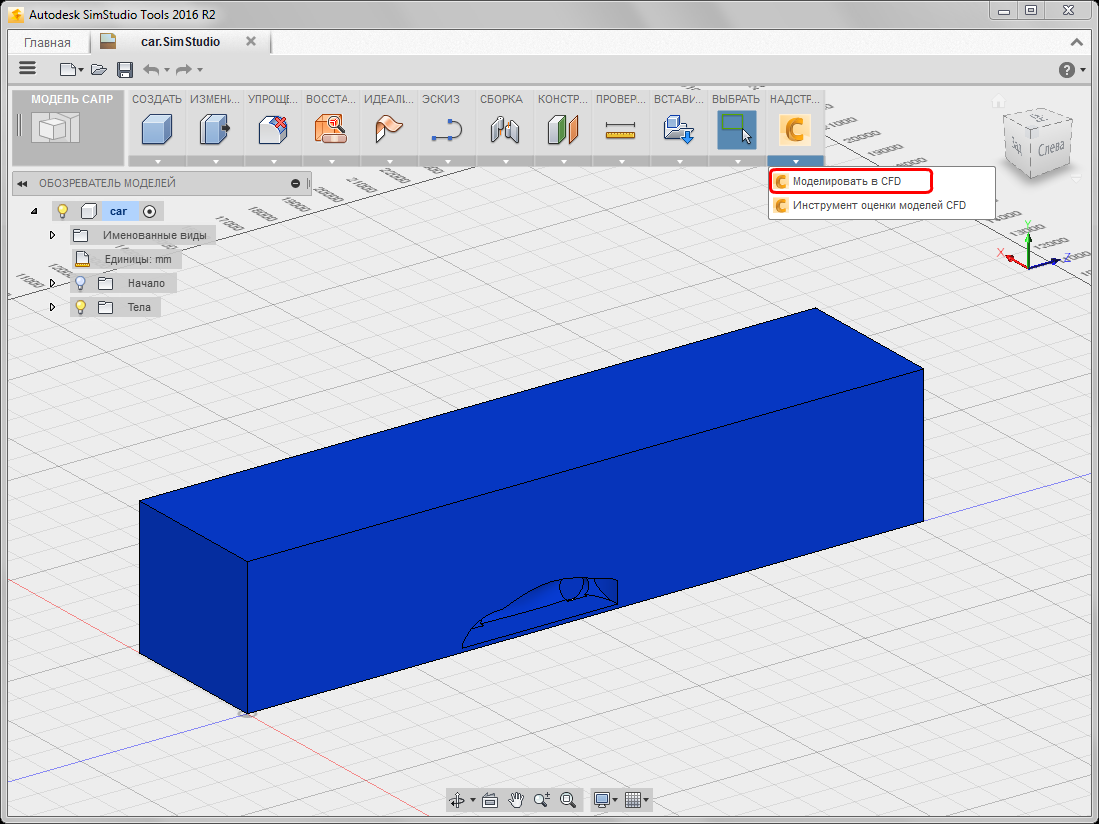Collapse the ОБОЗРЕВАТЕЛЬ МОДЕЛЕЙ panel double arrows
Viewport: 1099px width, 824px height.
[x=22, y=184]
